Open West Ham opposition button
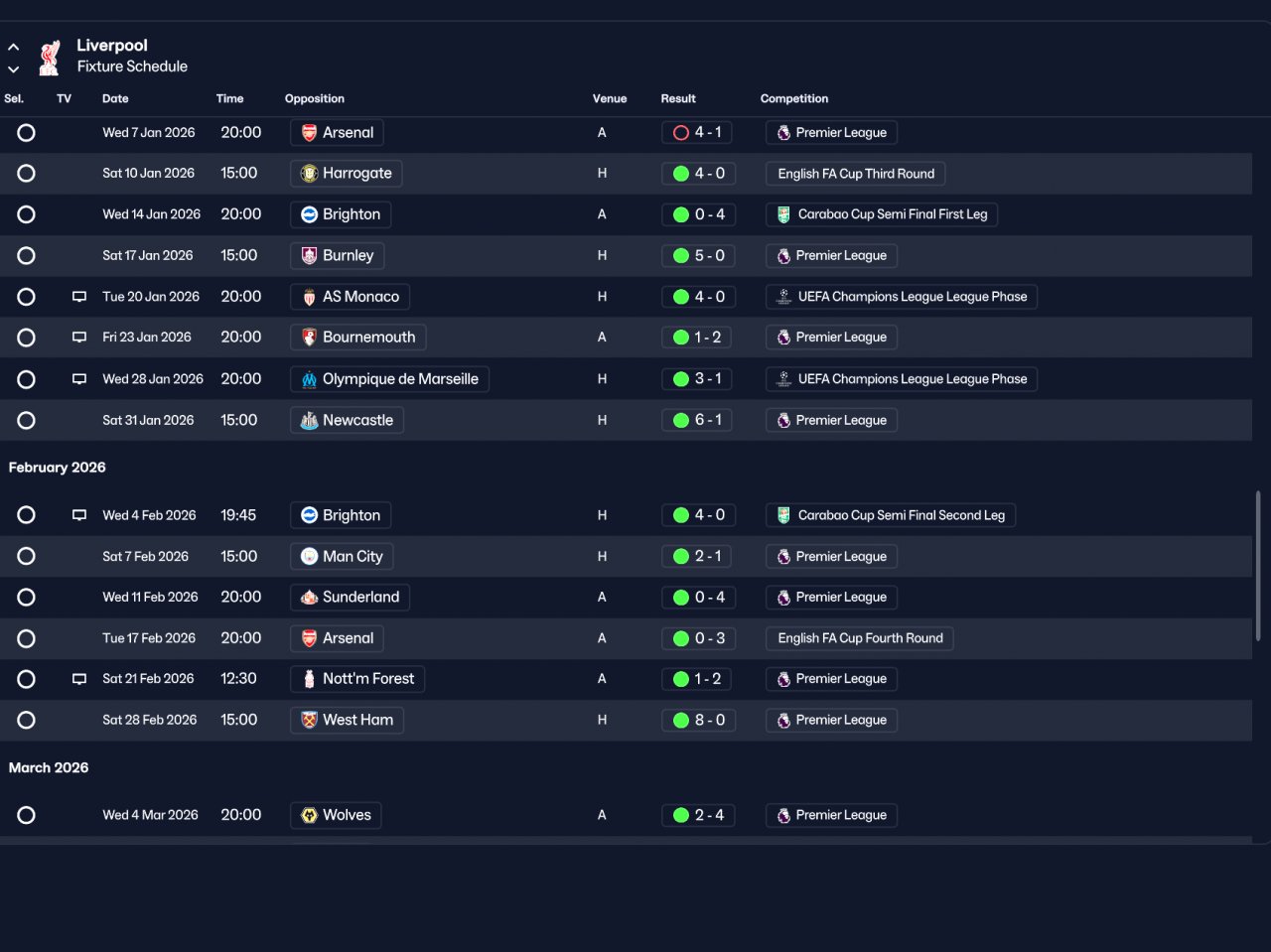Image resolution: width=1271 pixels, height=952 pixels. point(347,721)
